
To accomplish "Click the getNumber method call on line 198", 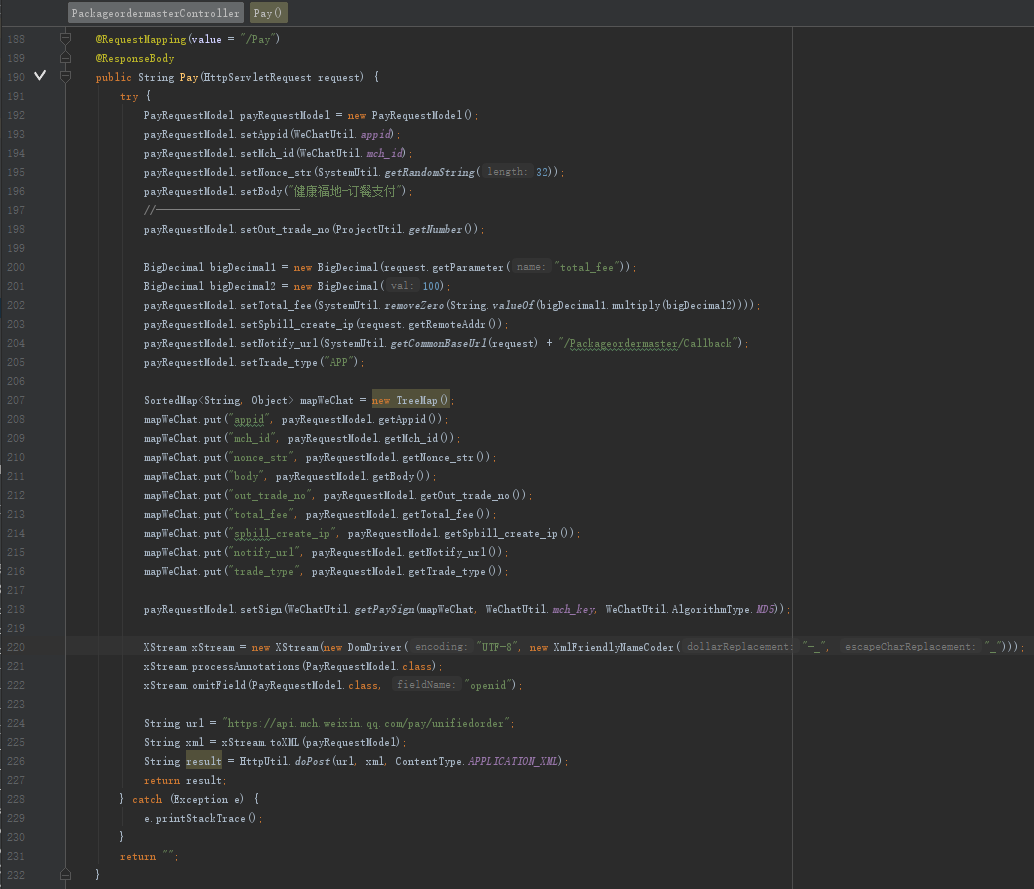I will pos(435,230).
